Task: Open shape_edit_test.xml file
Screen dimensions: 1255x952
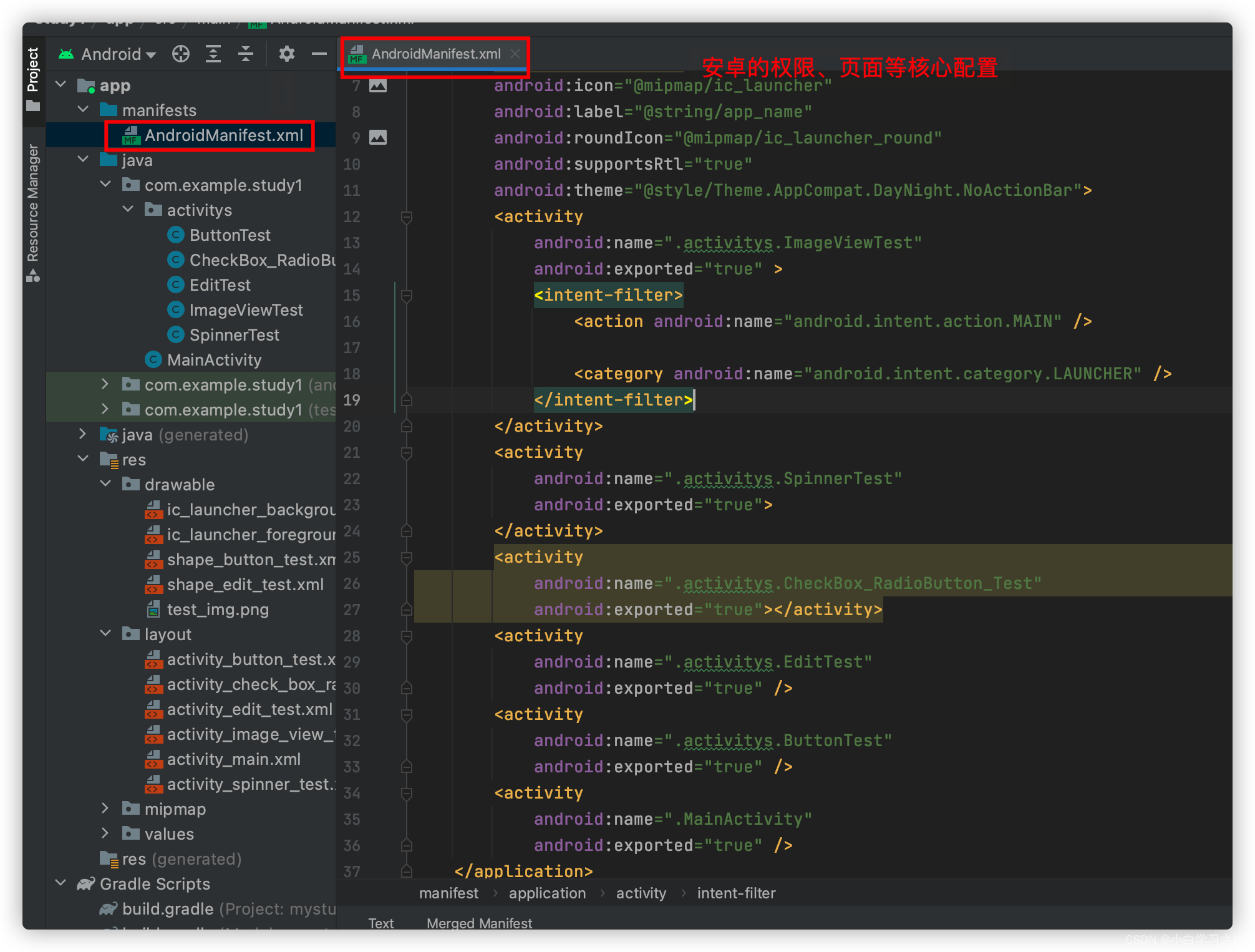Action: (235, 585)
